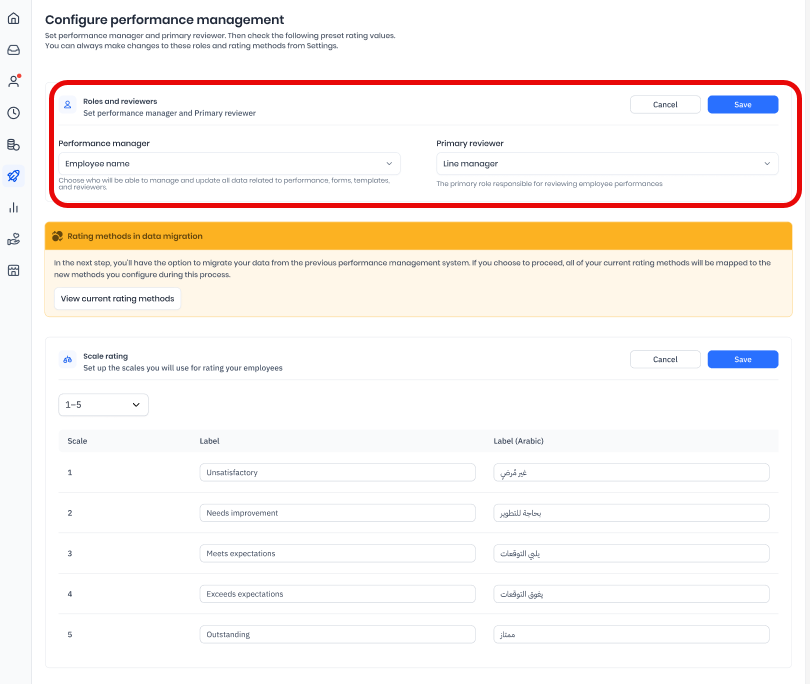
Task: Select the rocket performance icon
Action: click(14, 176)
